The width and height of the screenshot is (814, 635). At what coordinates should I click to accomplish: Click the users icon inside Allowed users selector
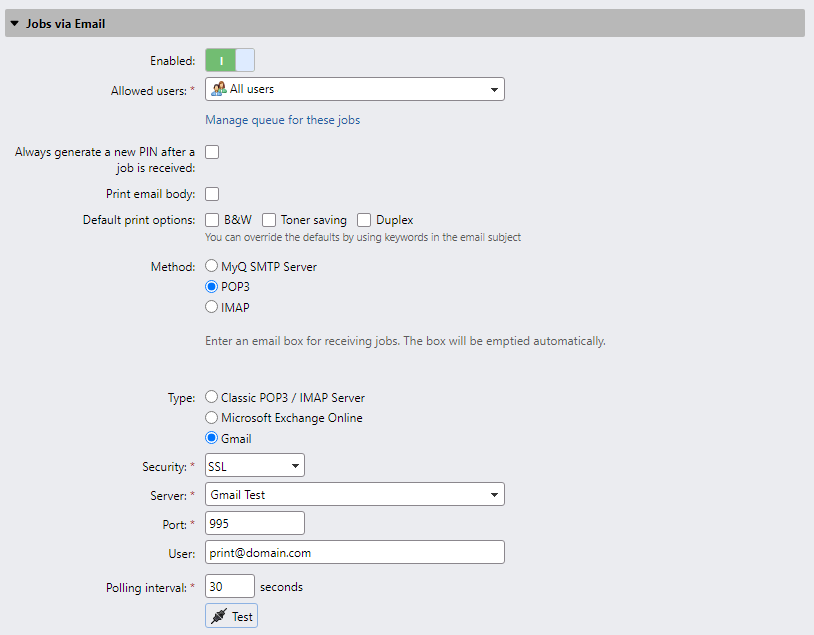[217, 89]
